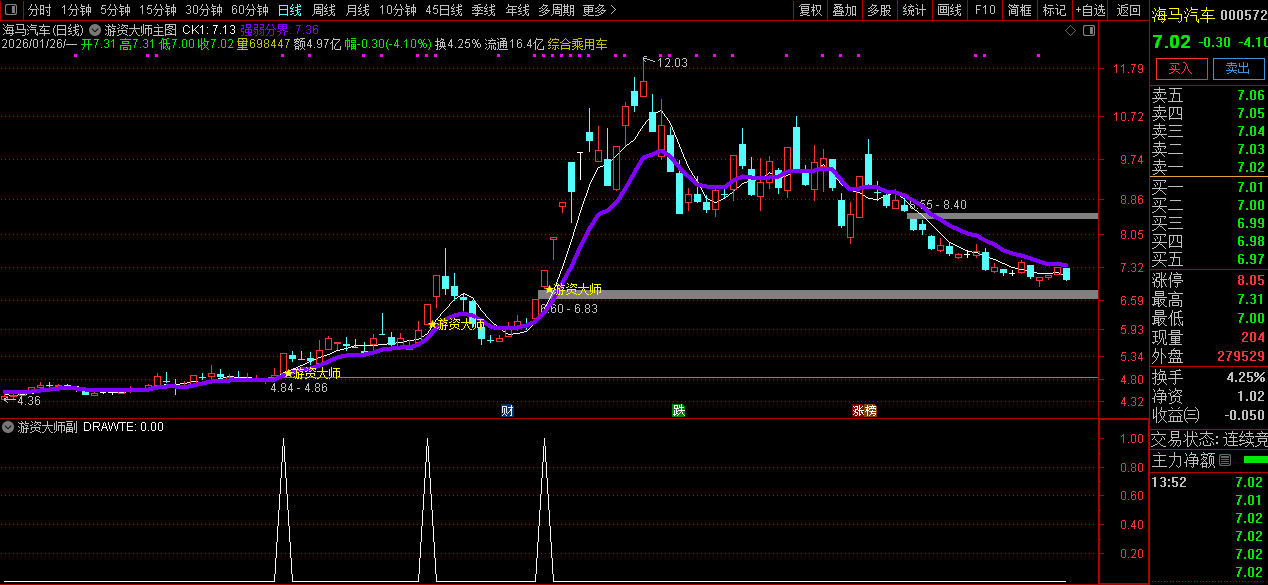Image resolution: width=1268 pixels, height=585 pixels.
Task: Toggle the left sidebar panel icon
Action: click(11, 10)
